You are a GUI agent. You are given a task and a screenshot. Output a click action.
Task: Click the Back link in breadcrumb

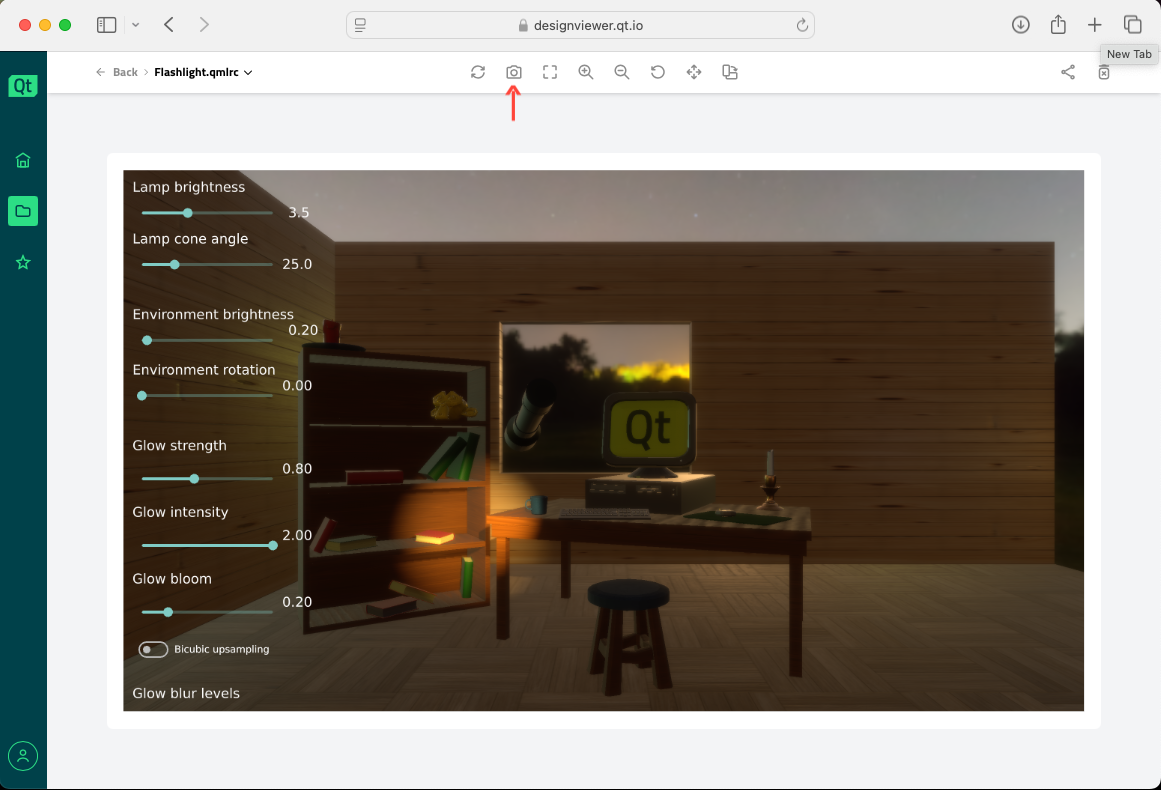coord(125,72)
